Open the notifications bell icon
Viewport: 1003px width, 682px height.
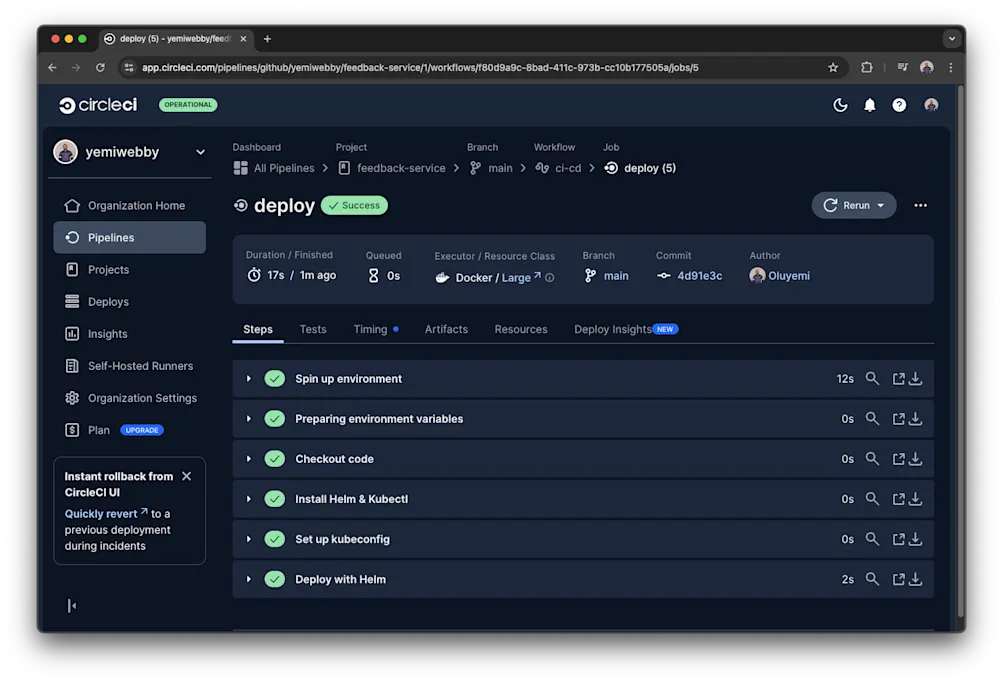tap(869, 104)
